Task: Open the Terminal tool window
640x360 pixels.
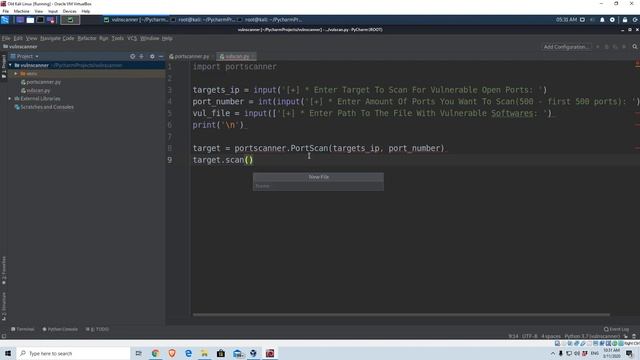Action: [23, 329]
